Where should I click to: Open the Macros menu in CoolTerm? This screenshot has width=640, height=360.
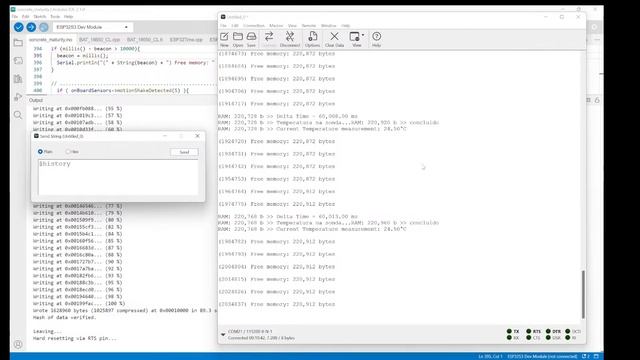276,26
